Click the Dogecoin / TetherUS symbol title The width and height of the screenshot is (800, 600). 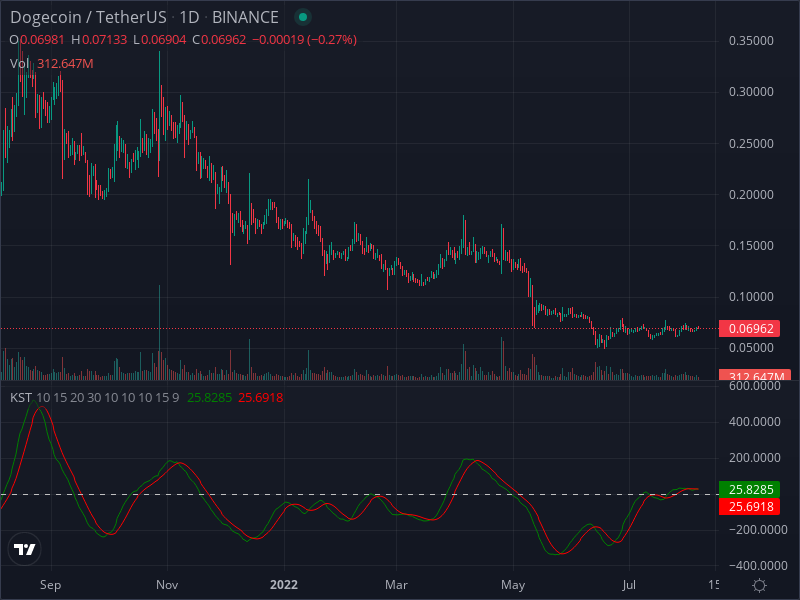pyautogui.click(x=88, y=17)
